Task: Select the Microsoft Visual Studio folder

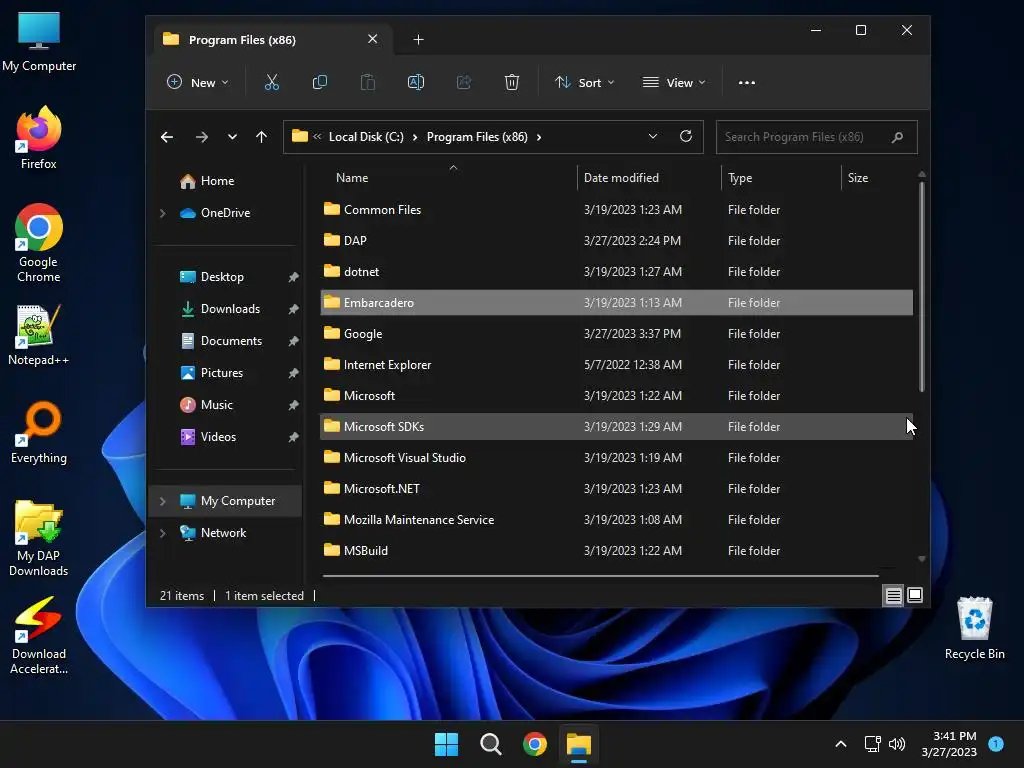Action: 616,458
